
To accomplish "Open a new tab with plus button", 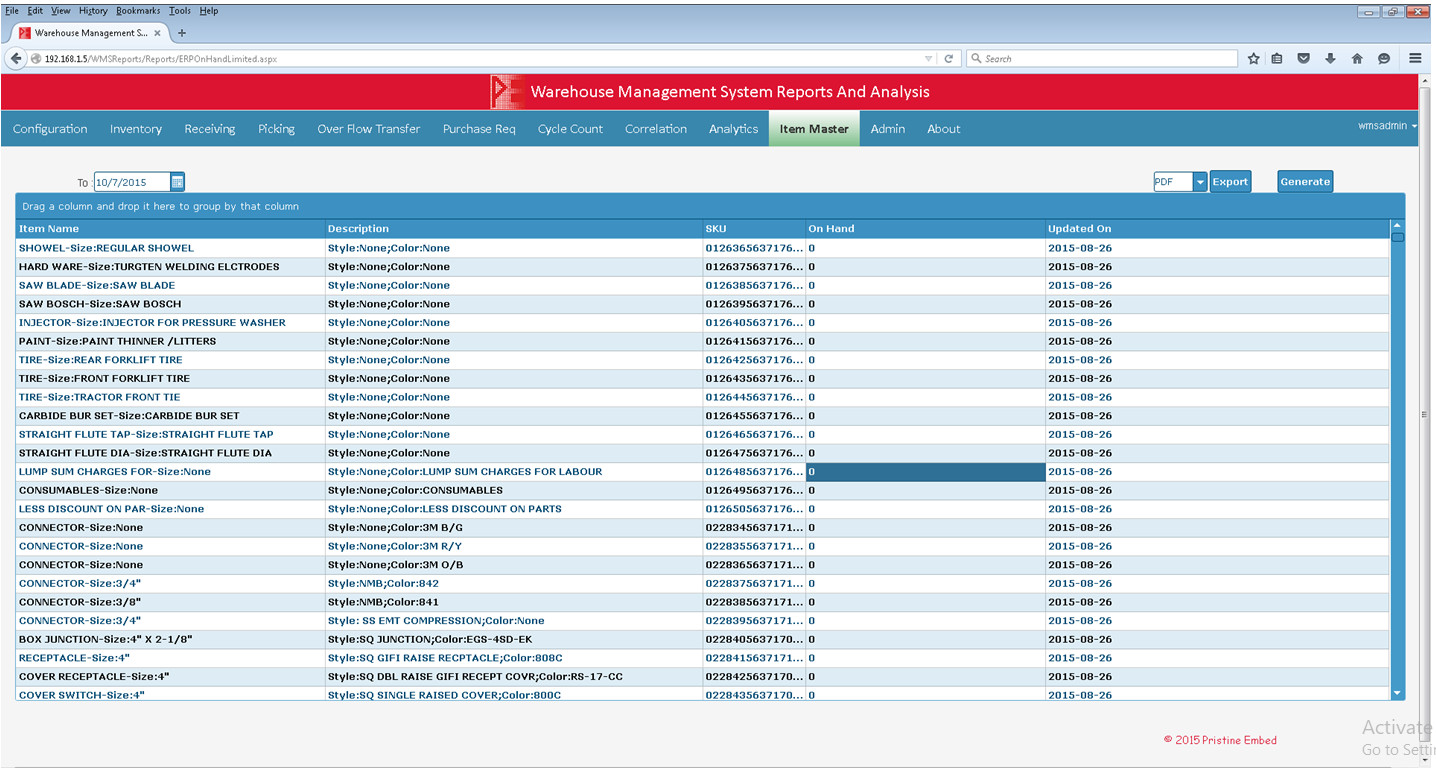I will (181, 33).
